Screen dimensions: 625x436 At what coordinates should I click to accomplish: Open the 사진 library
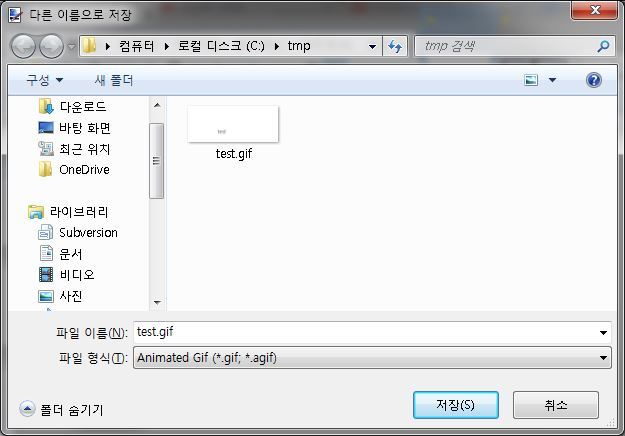[71, 296]
